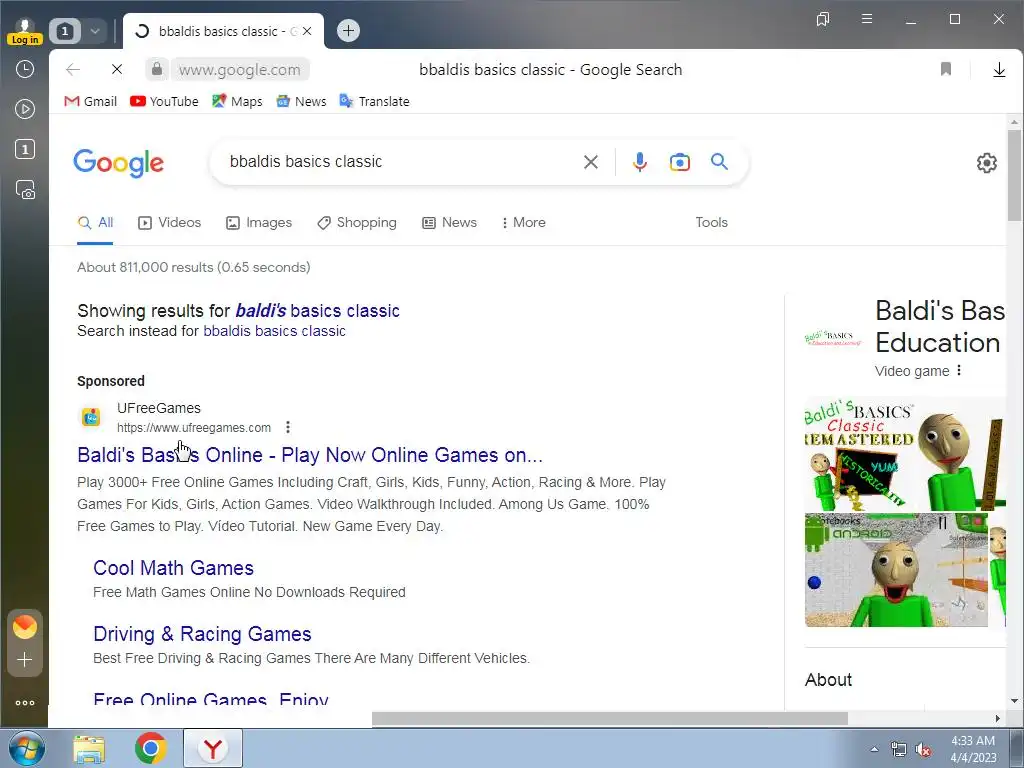Search instead for bbaldis basics classic
The image size is (1024, 768).
(x=274, y=331)
